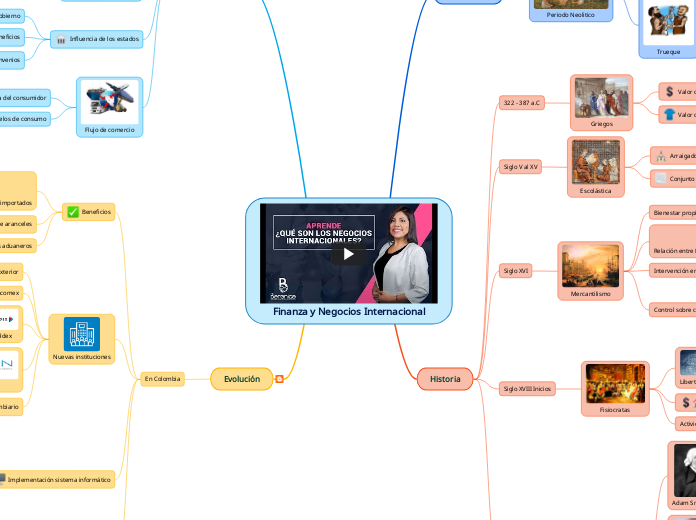Click the building icon on Nuevas instituciones
This screenshot has height=520, width=696.
coord(82,333)
